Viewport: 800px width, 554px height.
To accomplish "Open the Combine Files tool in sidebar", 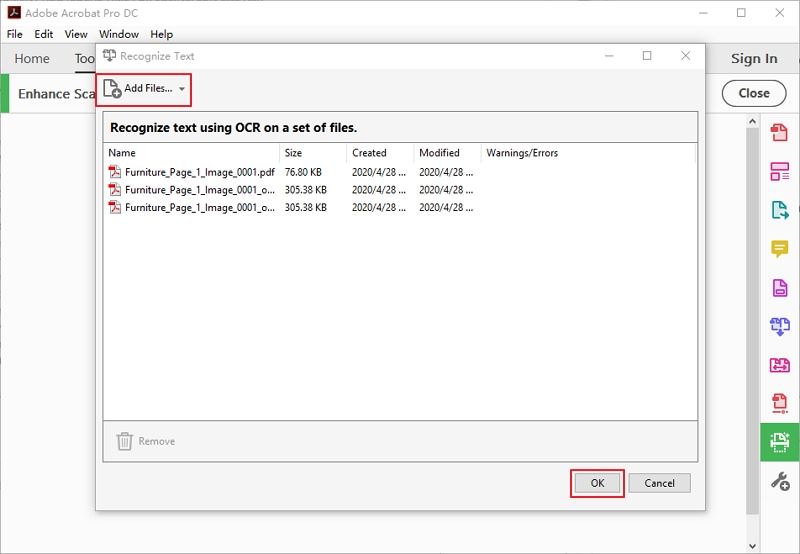I will pos(780,326).
